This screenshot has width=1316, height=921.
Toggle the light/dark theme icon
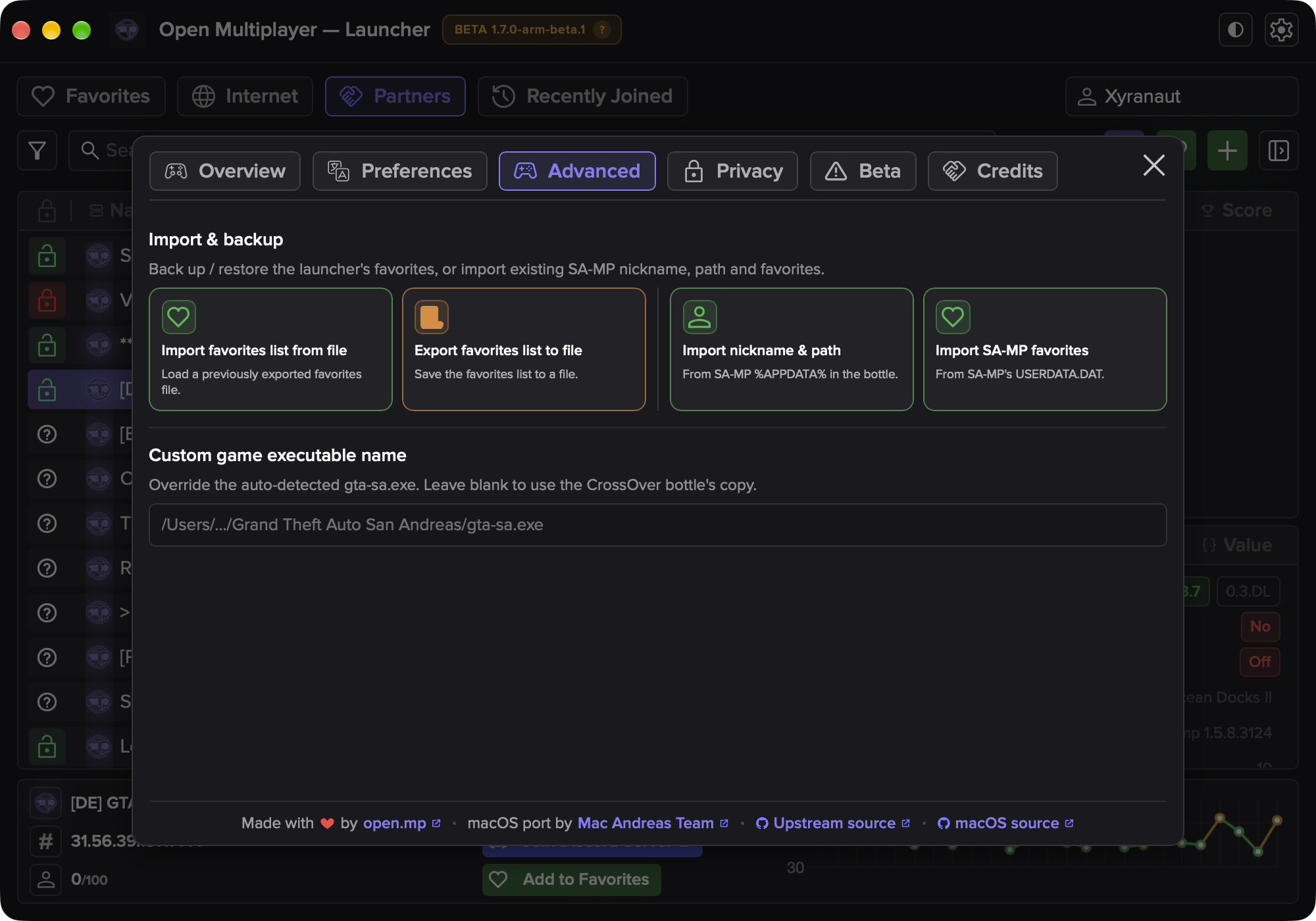tap(1235, 30)
